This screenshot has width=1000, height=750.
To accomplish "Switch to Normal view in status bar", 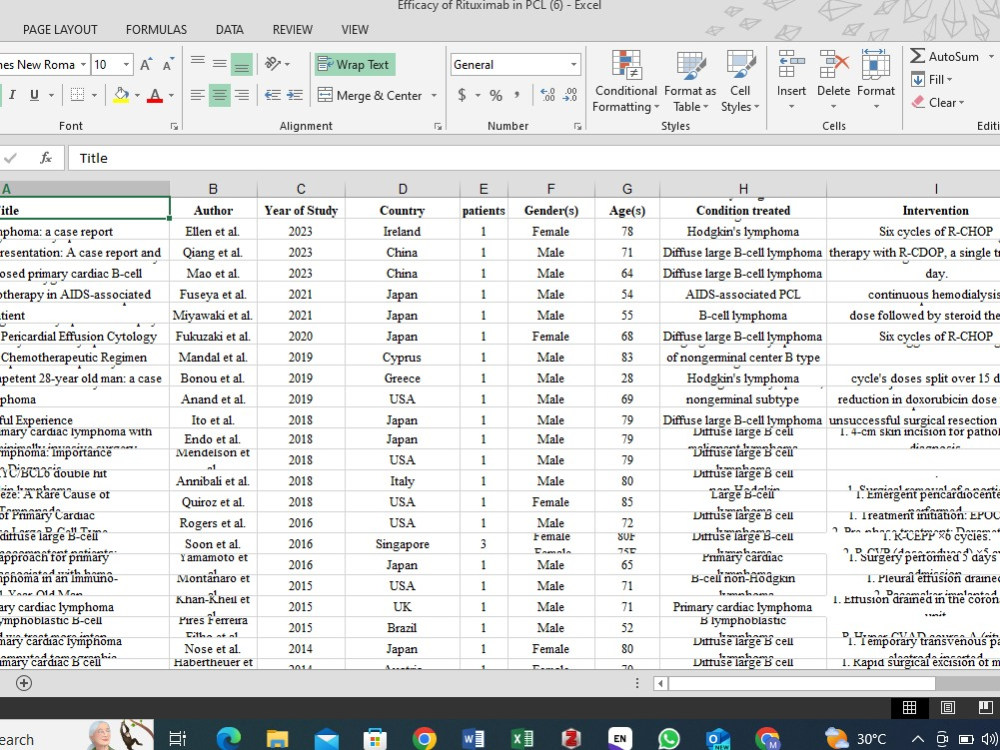I will coord(909,707).
